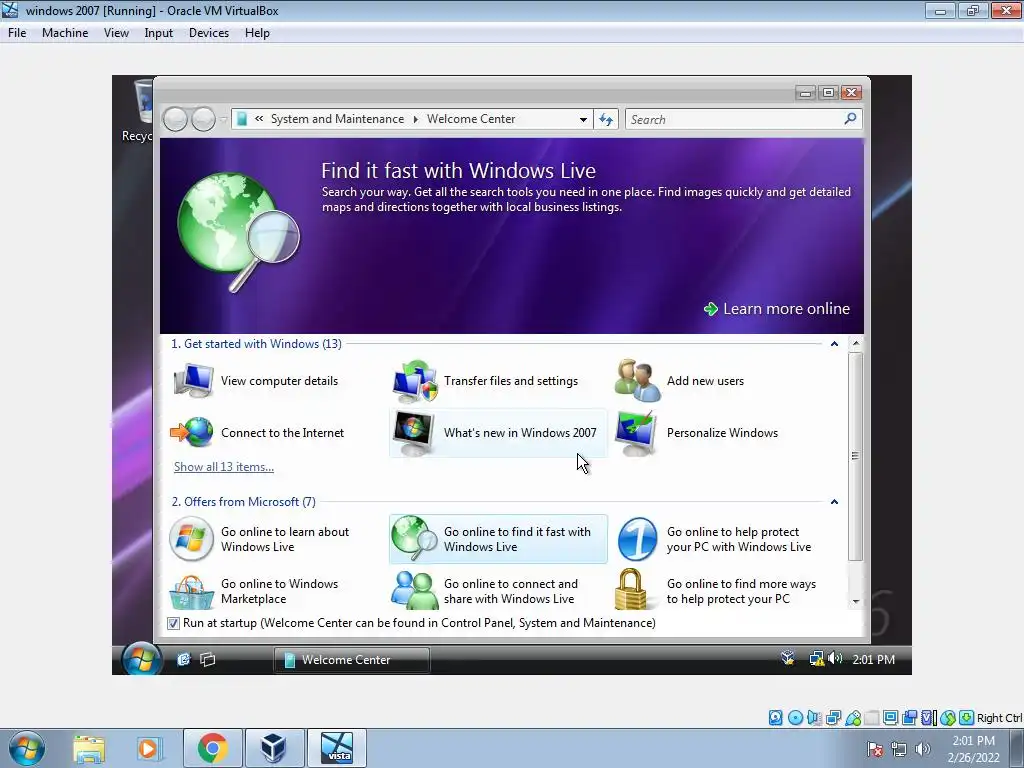
Task: Click Learn more online link
Action: (x=776, y=309)
